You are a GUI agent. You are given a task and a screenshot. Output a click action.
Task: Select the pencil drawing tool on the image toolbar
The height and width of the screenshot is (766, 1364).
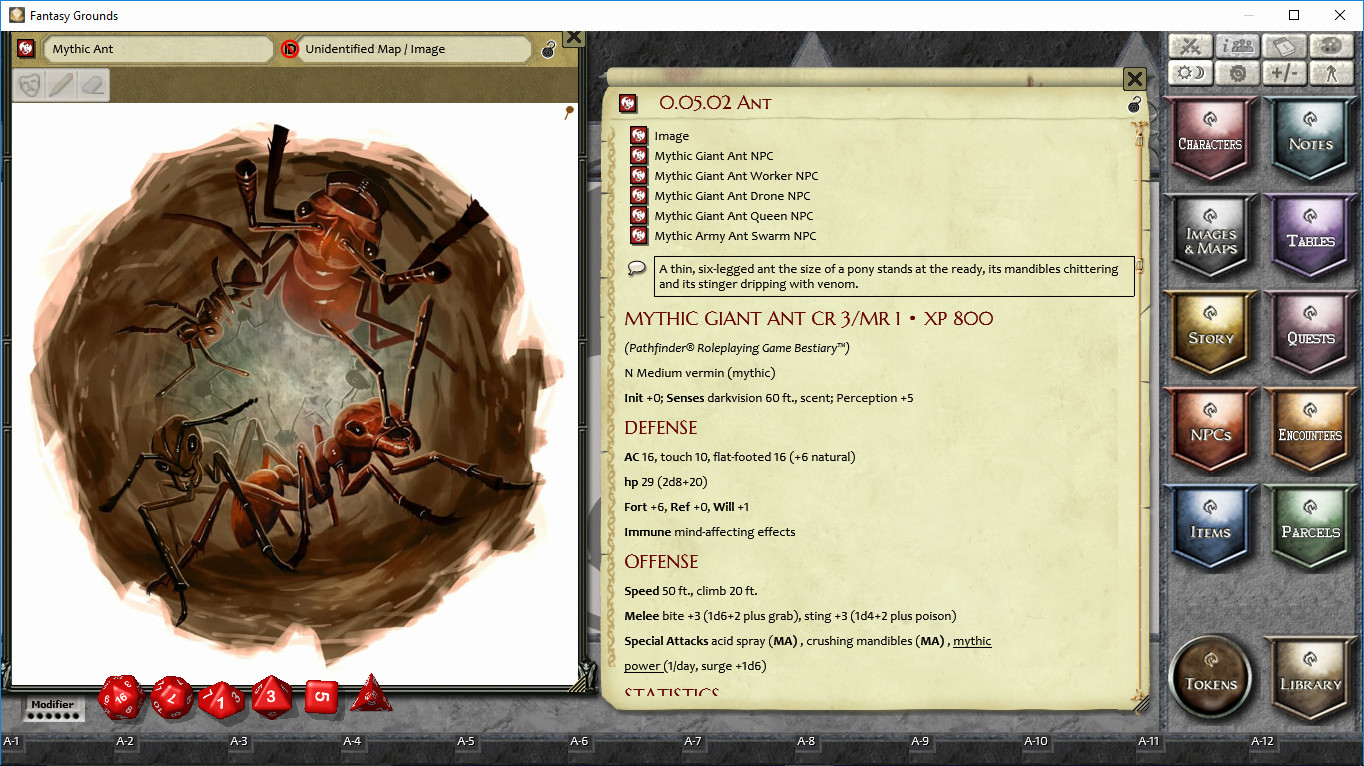pyautogui.click(x=60, y=85)
